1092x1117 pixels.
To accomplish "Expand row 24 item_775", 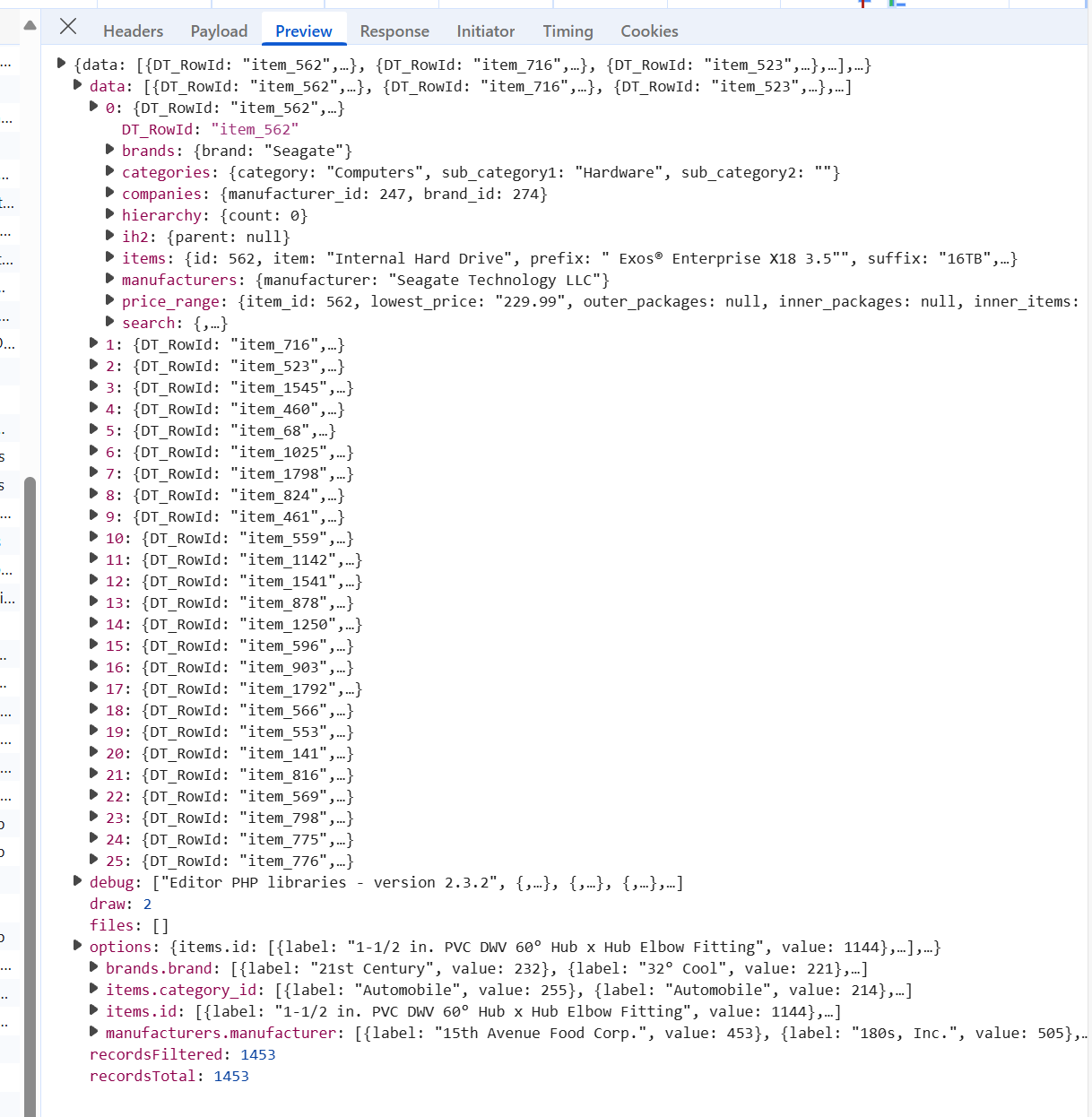I will pyautogui.click(x=93, y=837).
